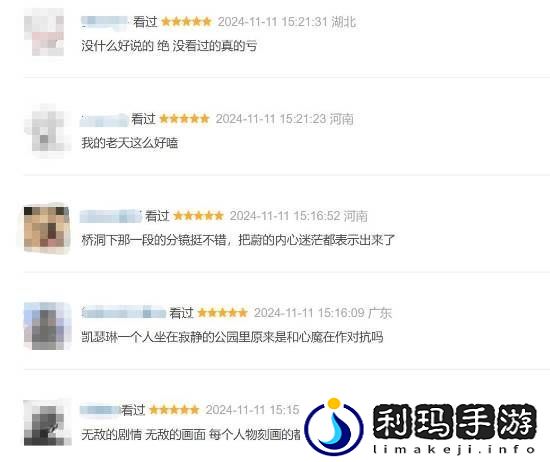The width and height of the screenshot is (550, 462).
Task: Open the limakeji.info watermark link
Action: tap(455, 449)
